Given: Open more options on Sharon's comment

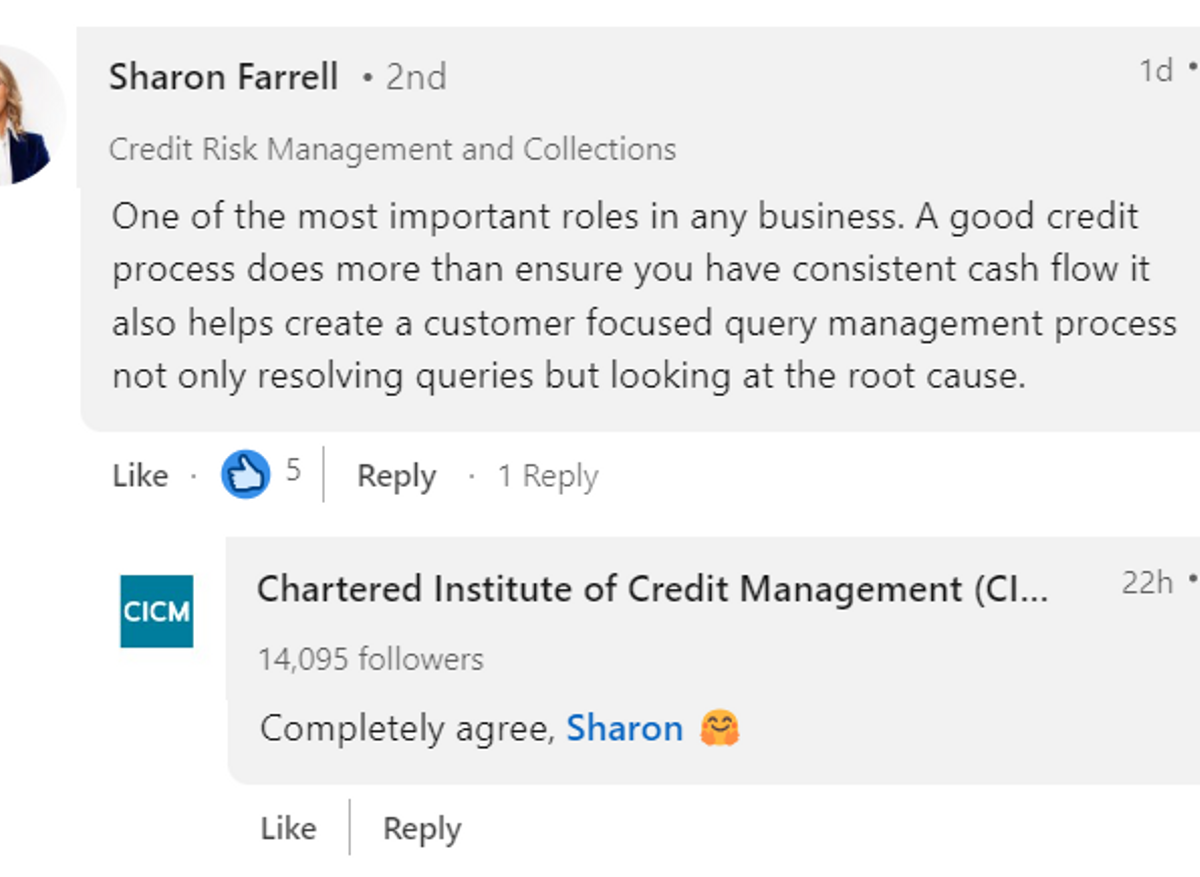Looking at the screenshot, I should coord(1192,70).
